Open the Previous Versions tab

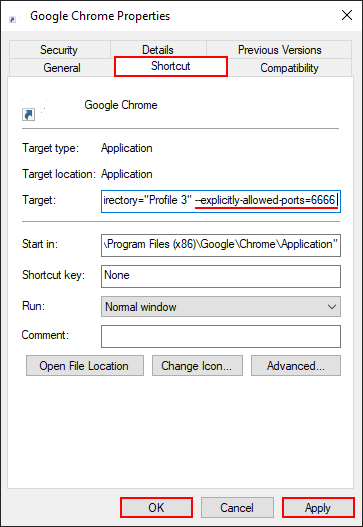coord(279,50)
